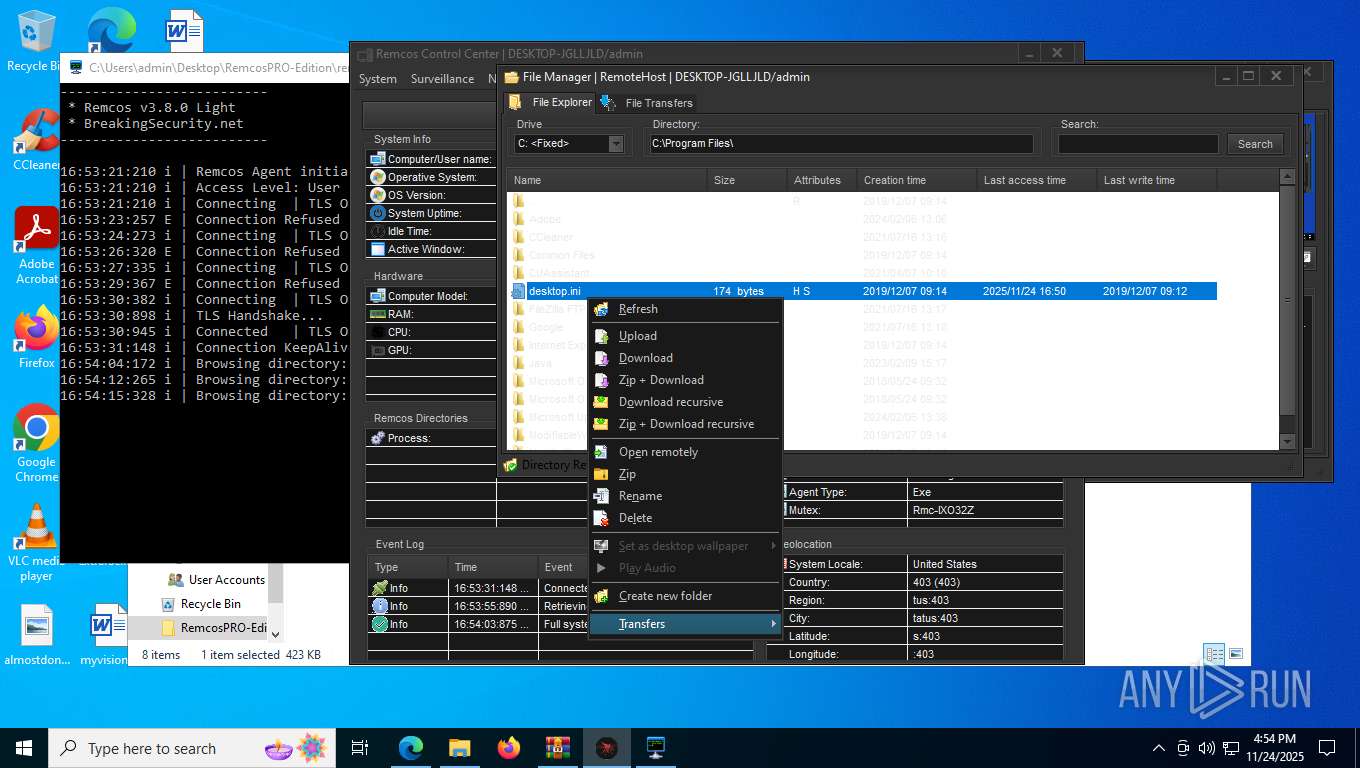
Task: Click the Download menu icon
Action: (601, 358)
